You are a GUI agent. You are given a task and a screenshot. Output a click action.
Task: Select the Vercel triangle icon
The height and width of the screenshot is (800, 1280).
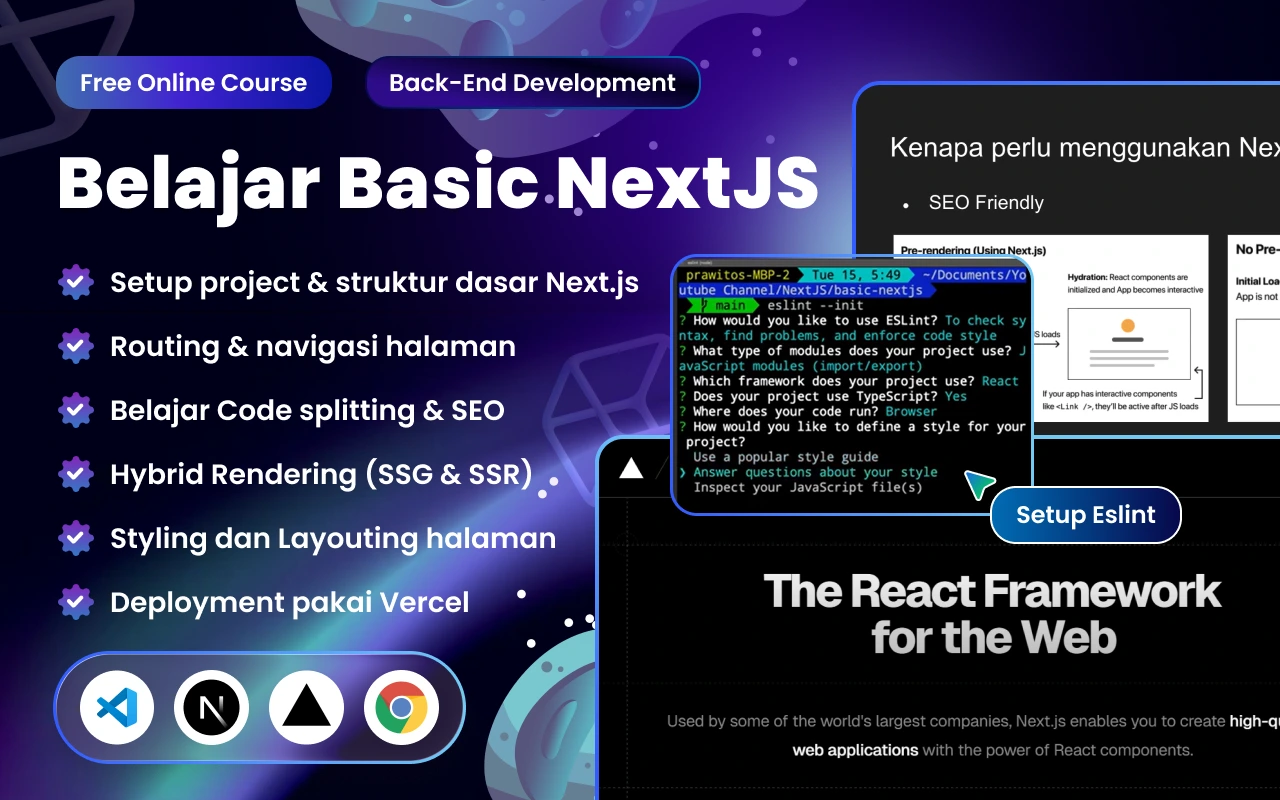point(307,707)
